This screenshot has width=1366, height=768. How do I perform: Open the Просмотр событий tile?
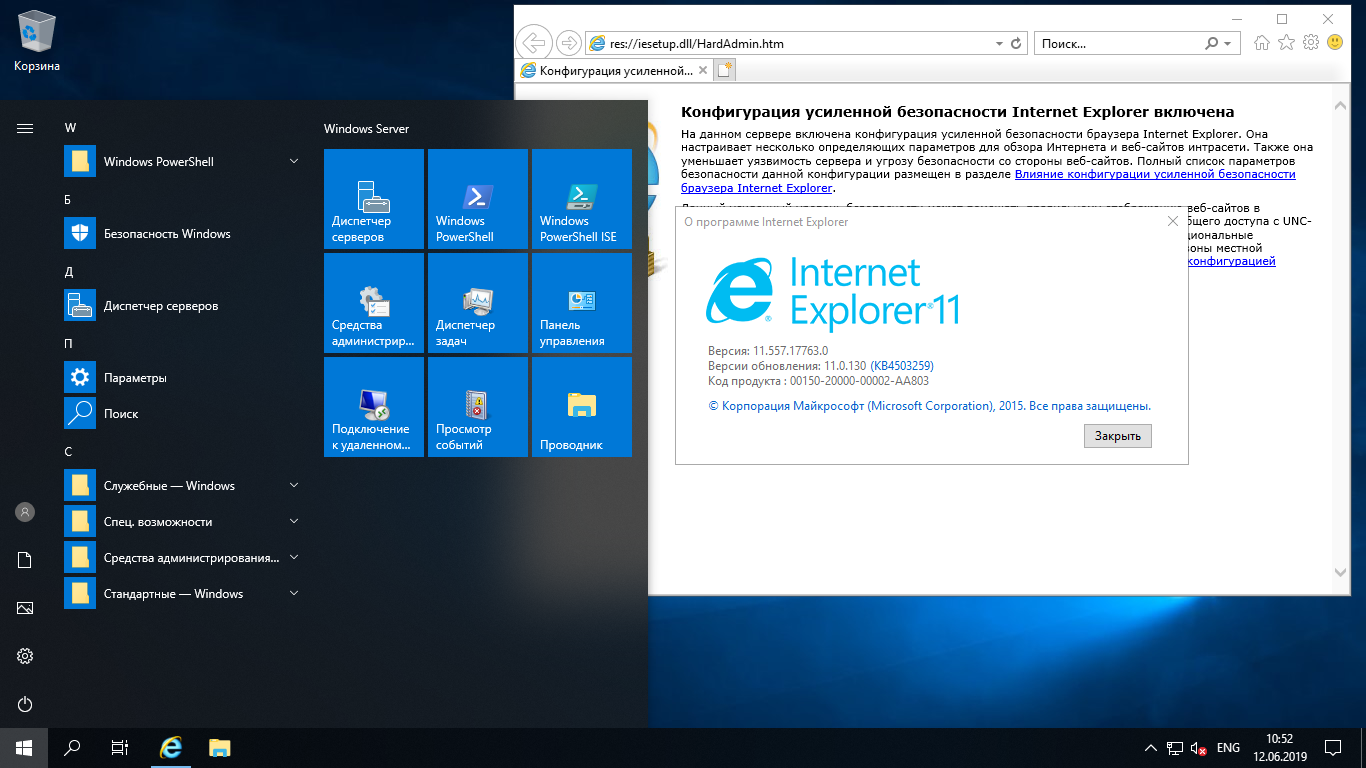(x=478, y=407)
